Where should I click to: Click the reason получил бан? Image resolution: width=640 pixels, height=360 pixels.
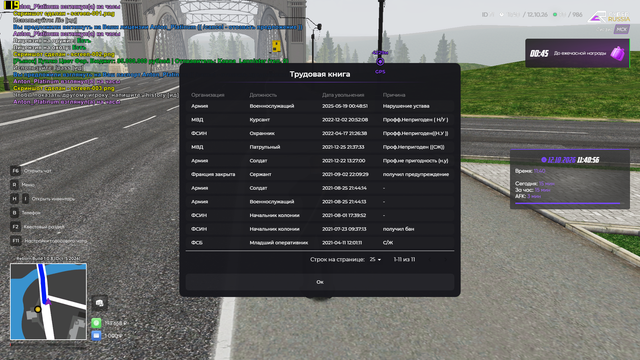click(398, 229)
